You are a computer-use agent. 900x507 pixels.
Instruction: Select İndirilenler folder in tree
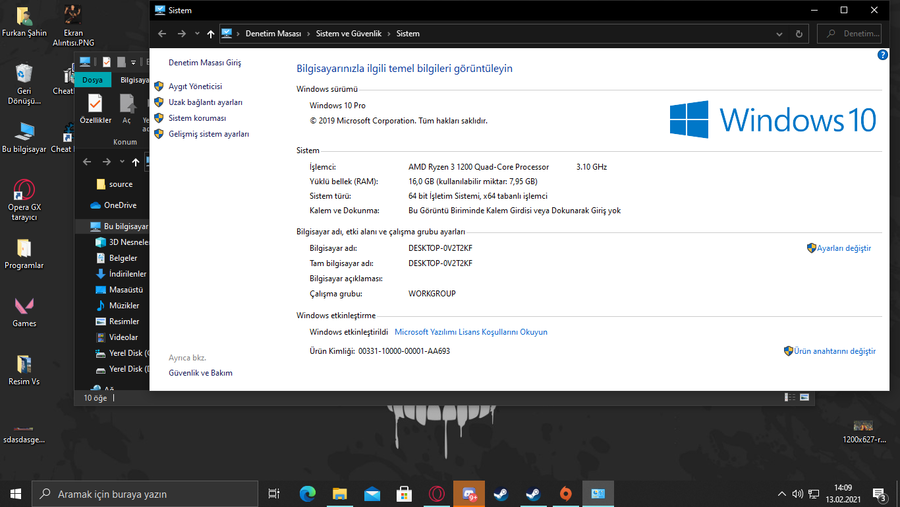click(x=121, y=274)
